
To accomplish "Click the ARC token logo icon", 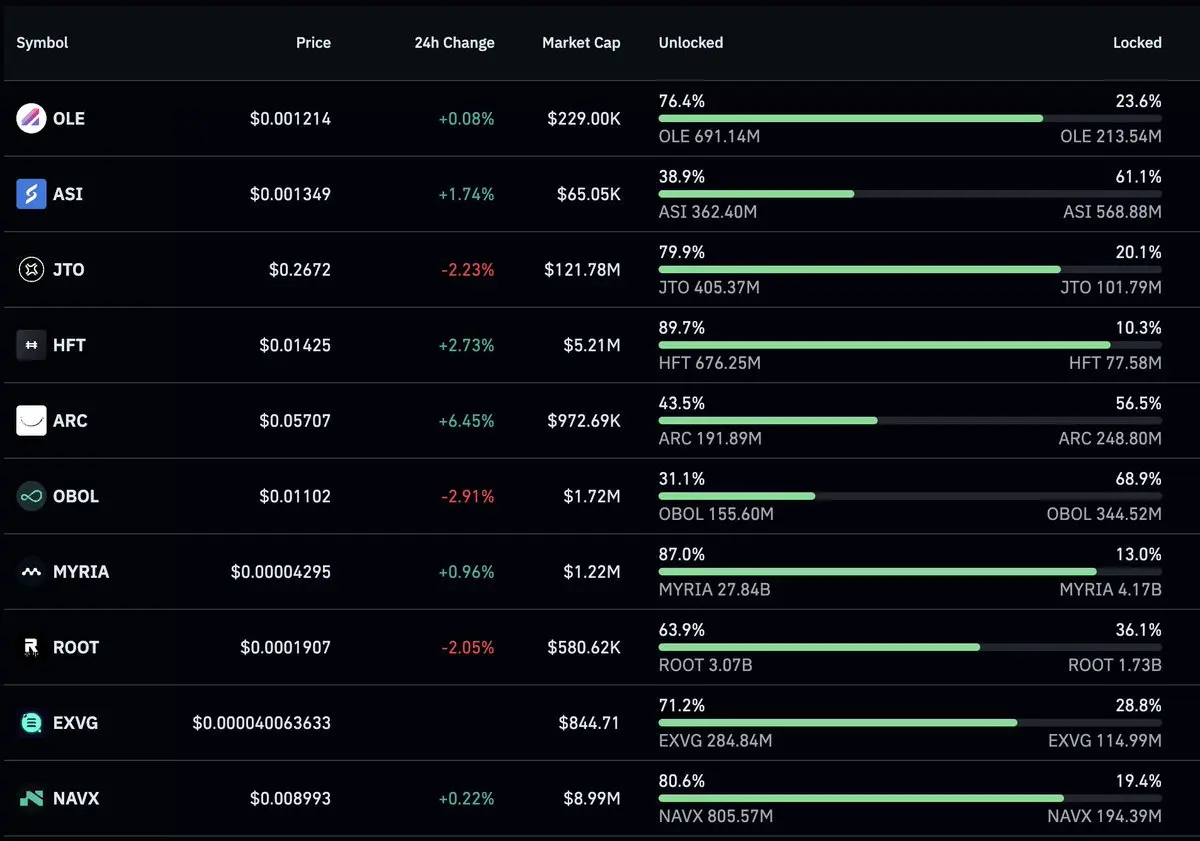I will [31, 421].
